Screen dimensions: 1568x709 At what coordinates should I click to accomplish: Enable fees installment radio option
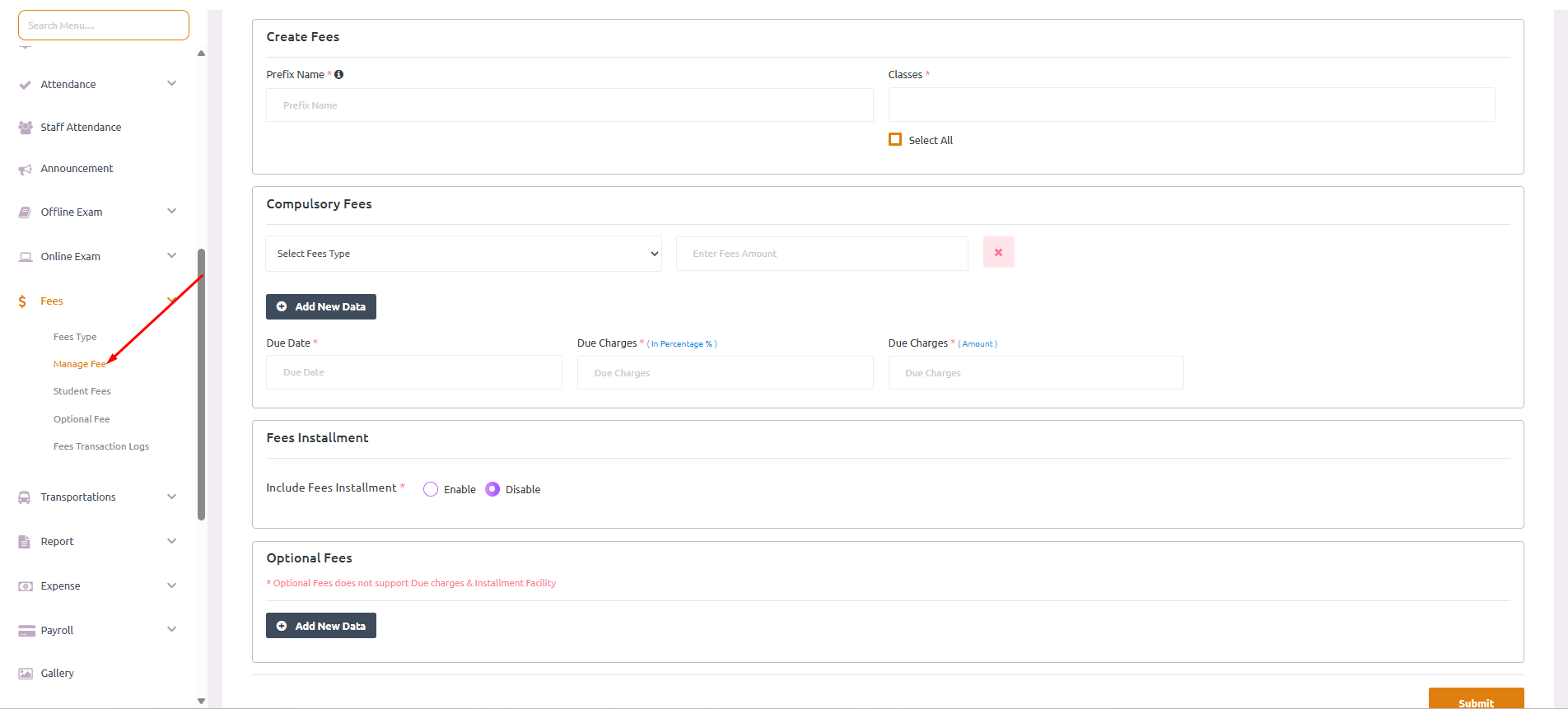(431, 489)
